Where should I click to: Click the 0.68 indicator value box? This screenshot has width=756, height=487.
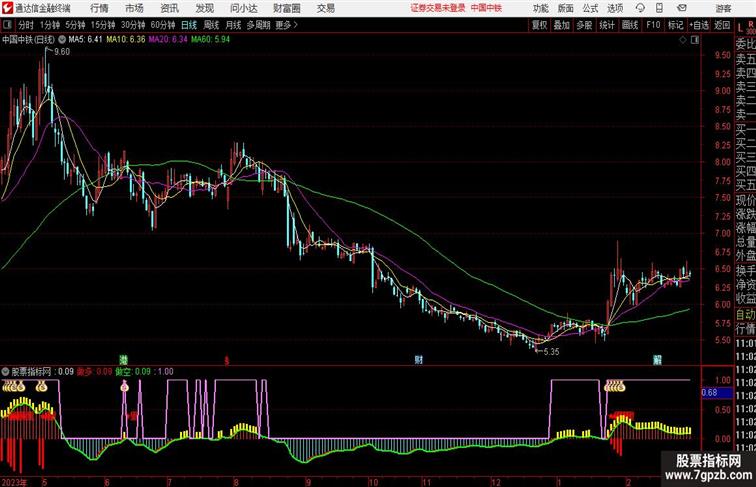coord(716,392)
